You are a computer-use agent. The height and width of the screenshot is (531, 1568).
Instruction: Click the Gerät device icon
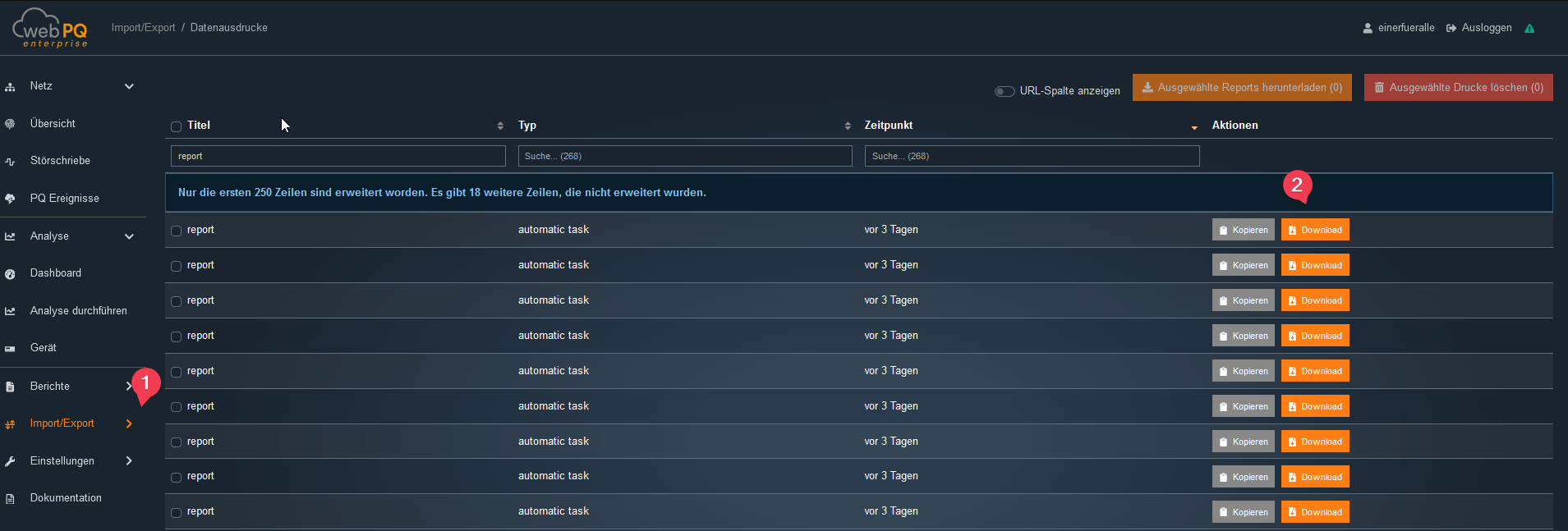pos(10,349)
